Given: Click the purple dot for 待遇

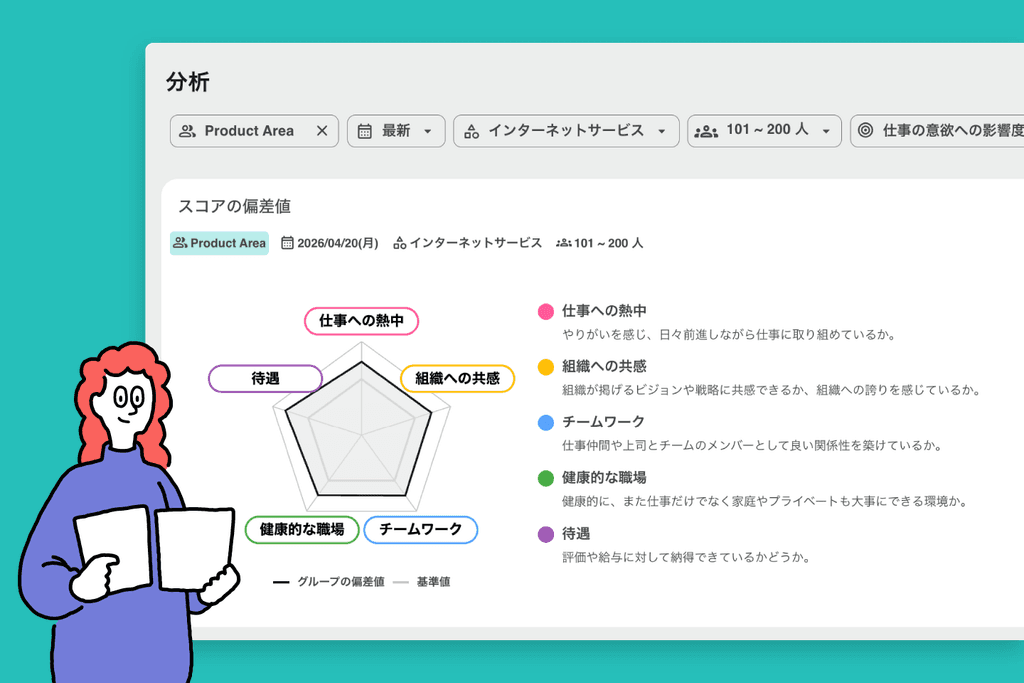Looking at the screenshot, I should [x=546, y=534].
